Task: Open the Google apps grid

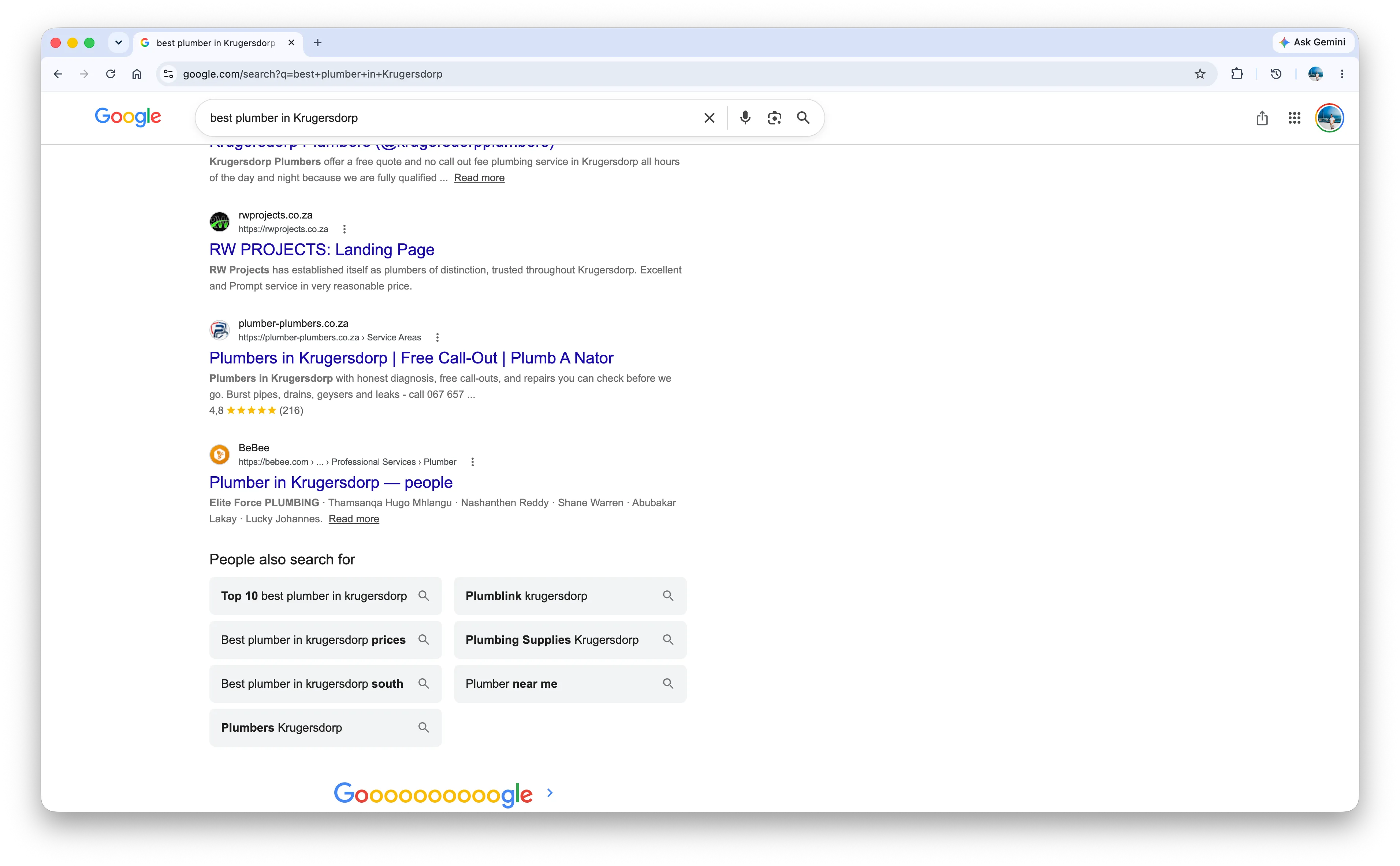Action: click(x=1295, y=118)
